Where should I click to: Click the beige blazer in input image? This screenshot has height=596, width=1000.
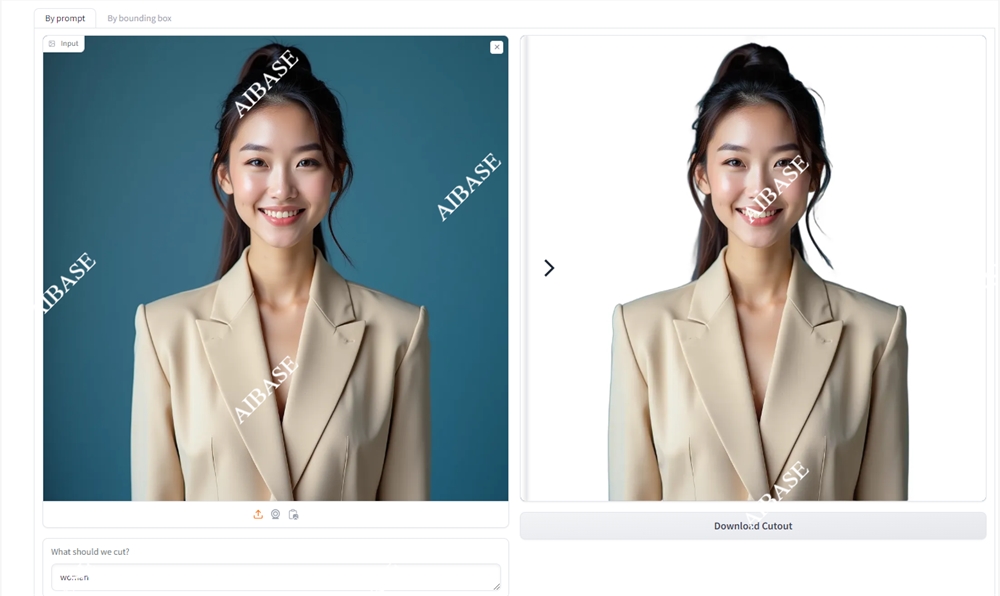[190, 400]
